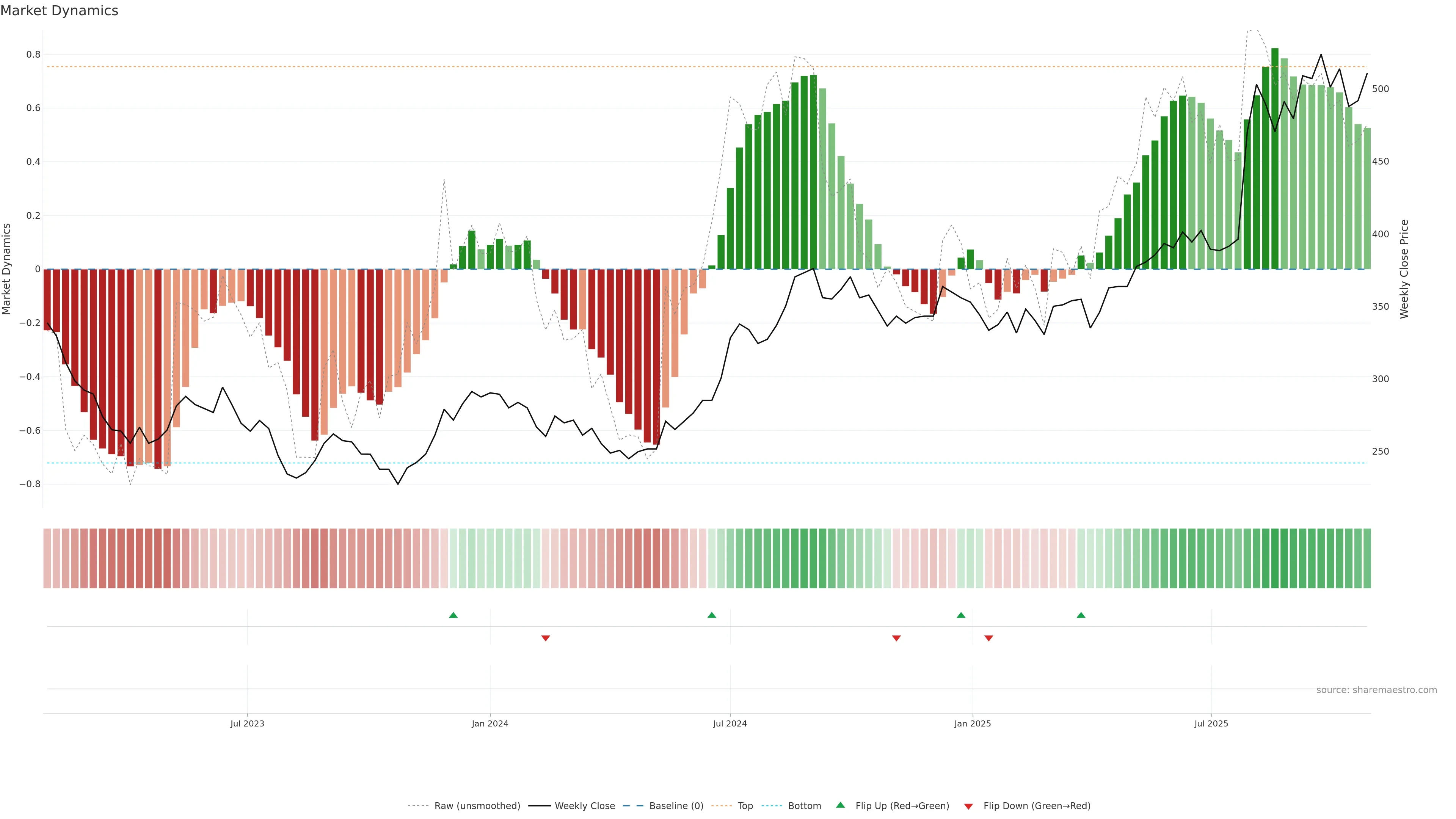1456x819 pixels.
Task: Toggle the Bottom legend entry
Action: point(804,806)
